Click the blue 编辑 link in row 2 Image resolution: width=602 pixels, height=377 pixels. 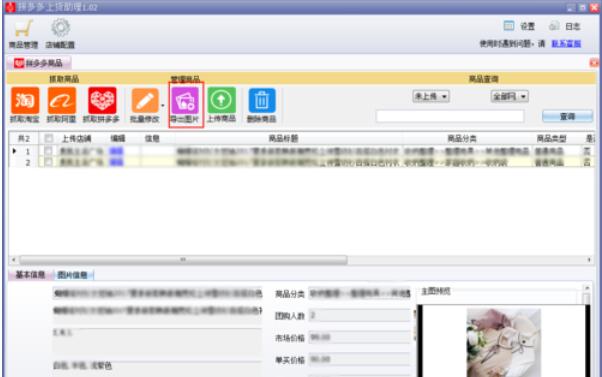pyautogui.click(x=116, y=162)
